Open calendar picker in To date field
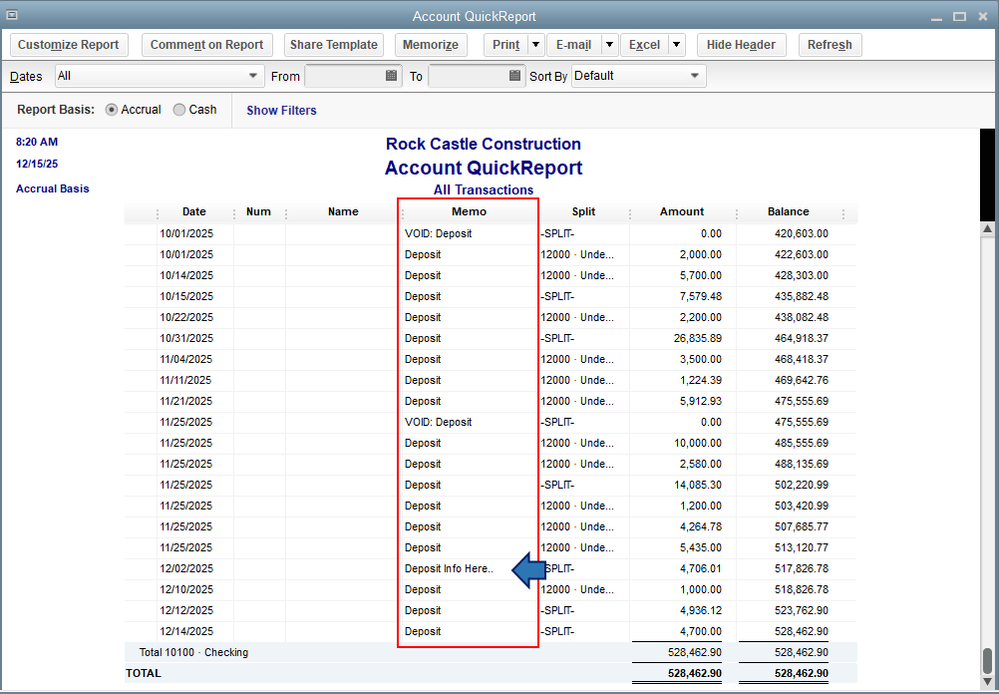The height and width of the screenshot is (694, 999). (x=515, y=76)
